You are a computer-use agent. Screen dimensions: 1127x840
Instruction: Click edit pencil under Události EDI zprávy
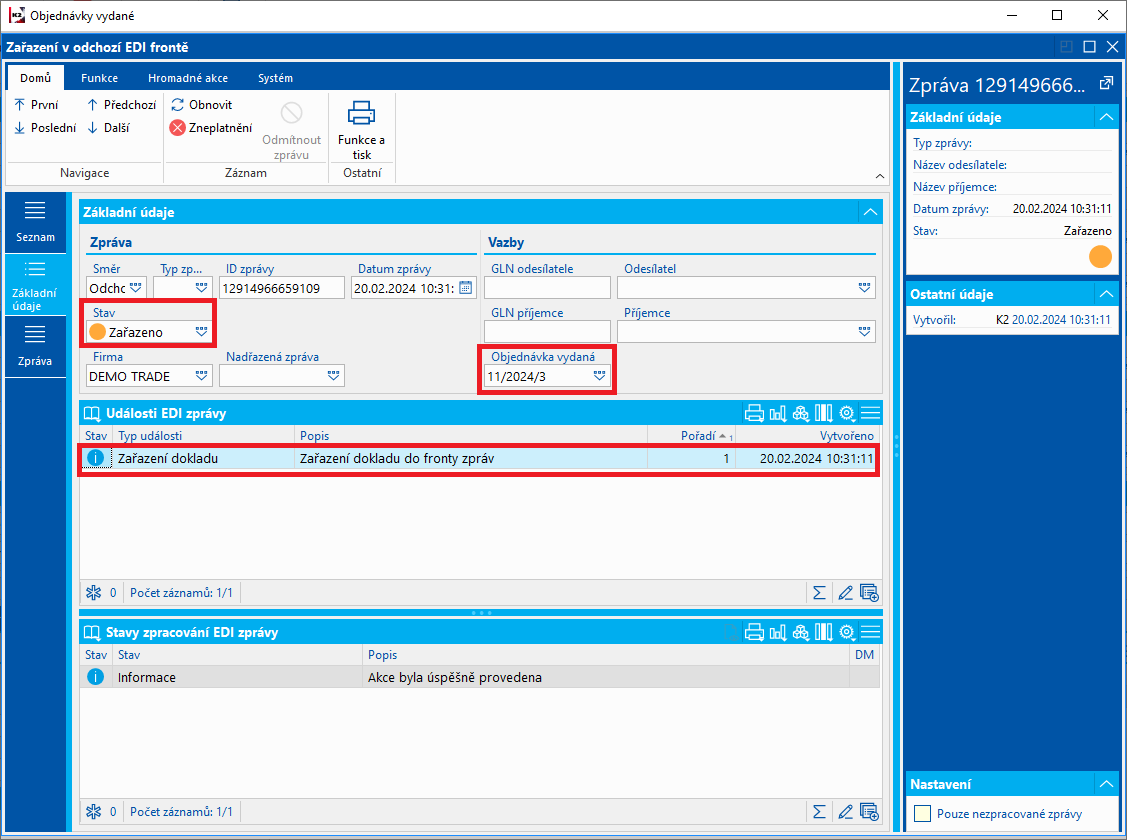[845, 593]
